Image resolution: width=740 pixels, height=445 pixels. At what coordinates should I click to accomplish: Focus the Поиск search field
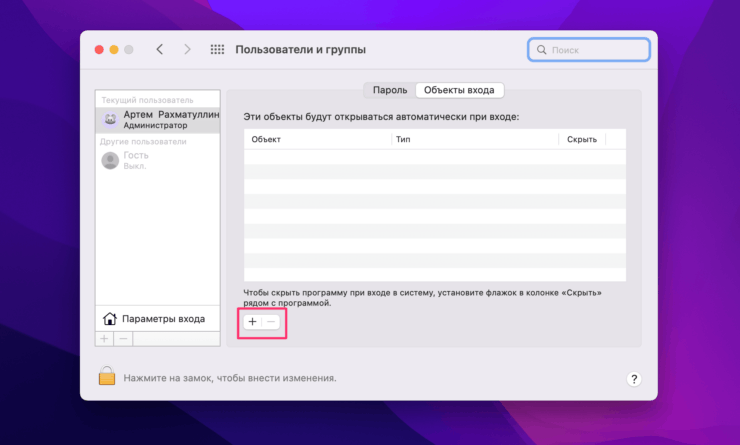click(x=589, y=50)
